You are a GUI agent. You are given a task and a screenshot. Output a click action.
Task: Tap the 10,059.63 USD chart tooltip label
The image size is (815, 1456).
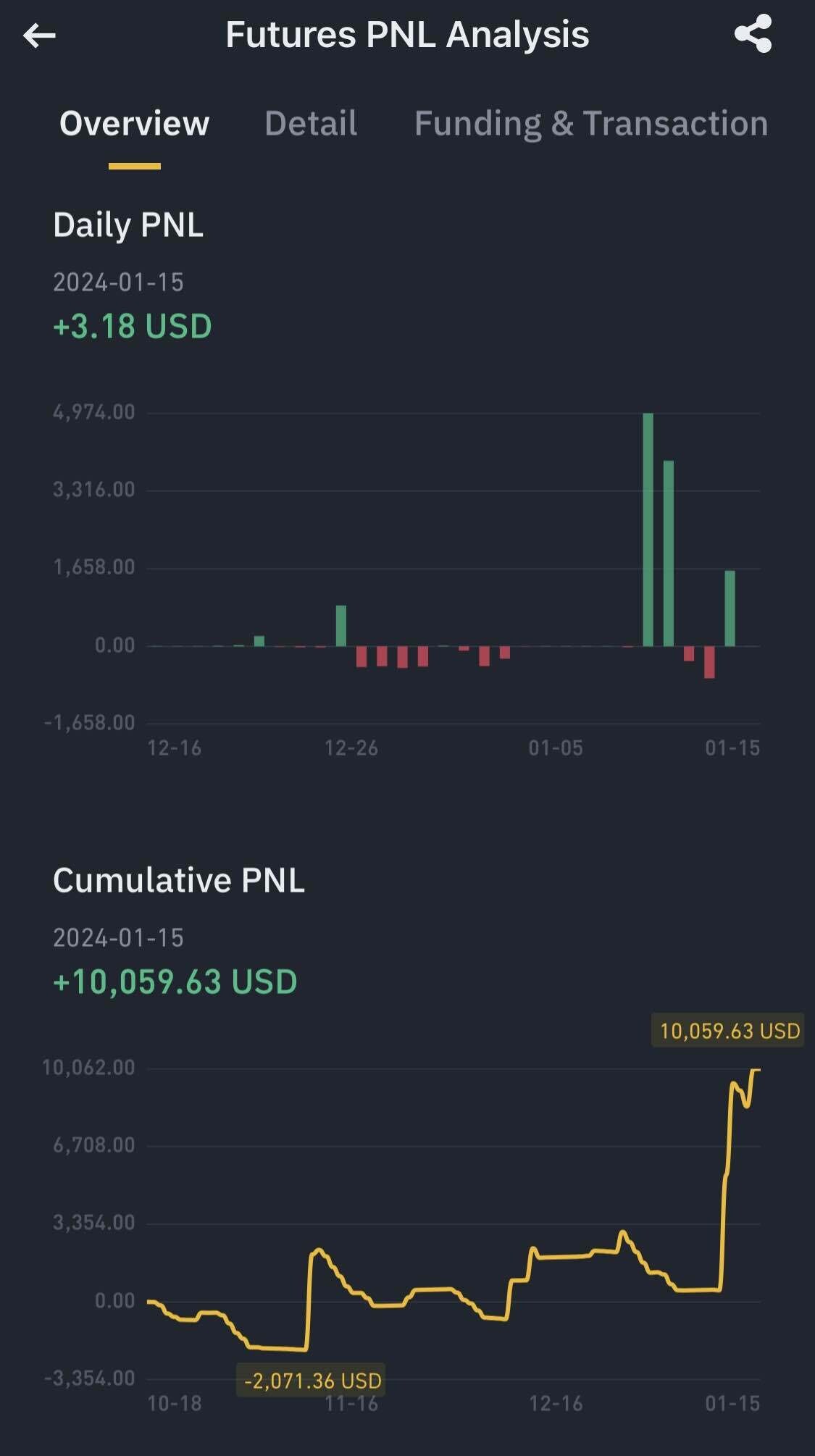730,1031
